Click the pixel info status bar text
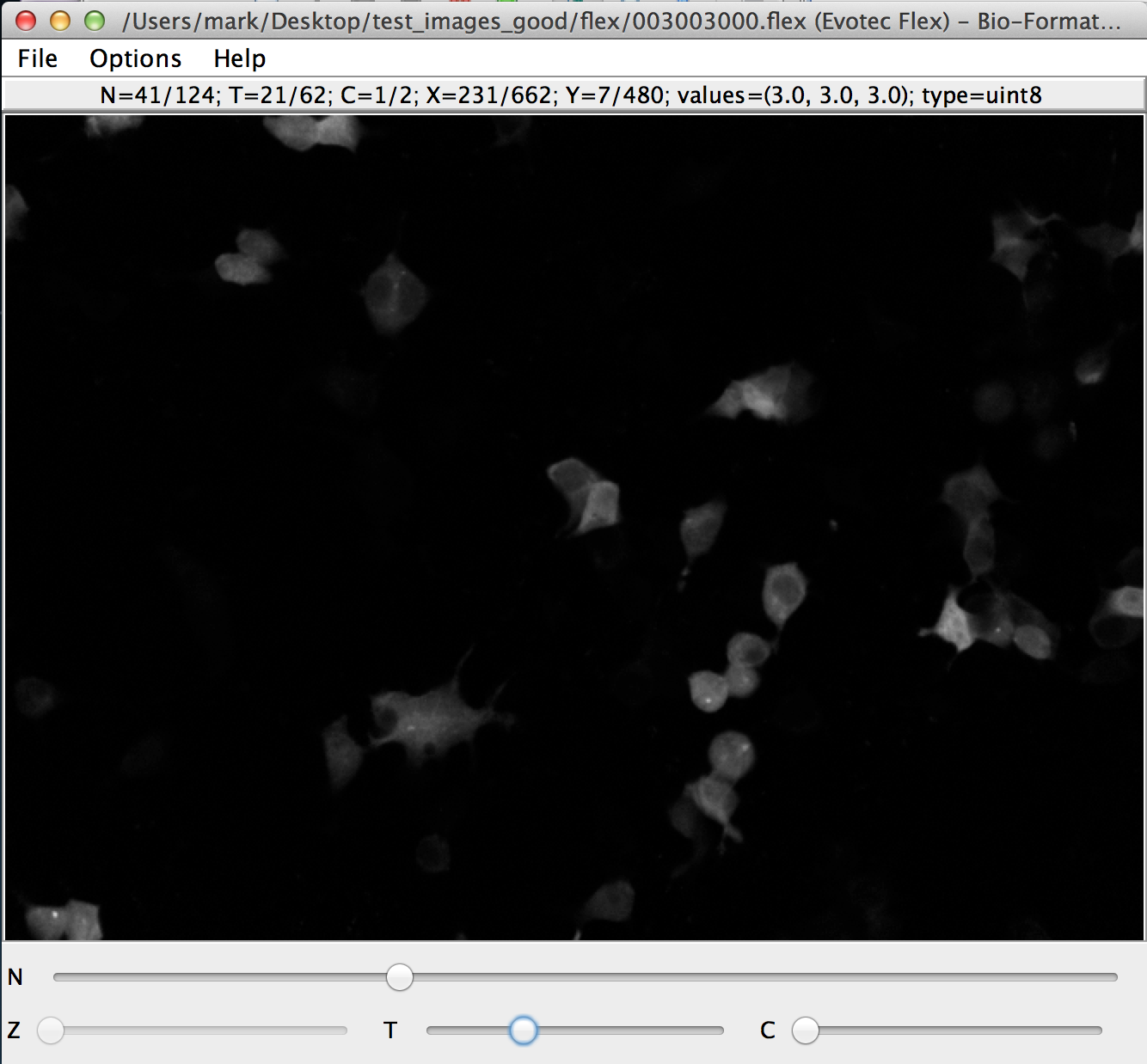Viewport: 1147px width, 1064px height. coord(571,95)
